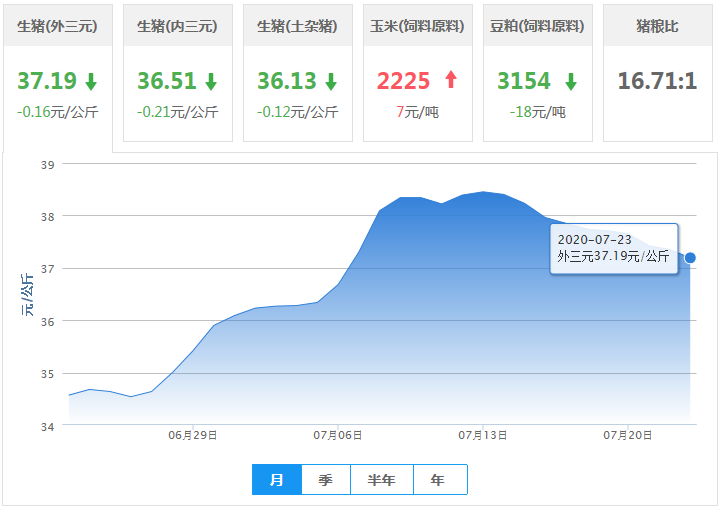Image resolution: width=721 pixels, height=510 pixels.
Task: Set chart period to 半年
Action: click(382, 480)
